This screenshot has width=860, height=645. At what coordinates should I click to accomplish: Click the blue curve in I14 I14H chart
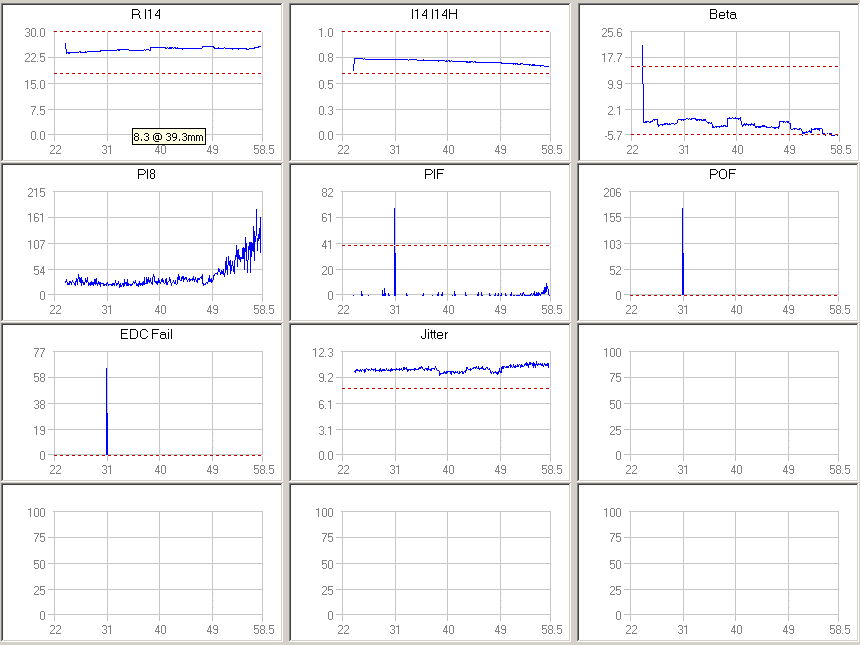[450, 61]
